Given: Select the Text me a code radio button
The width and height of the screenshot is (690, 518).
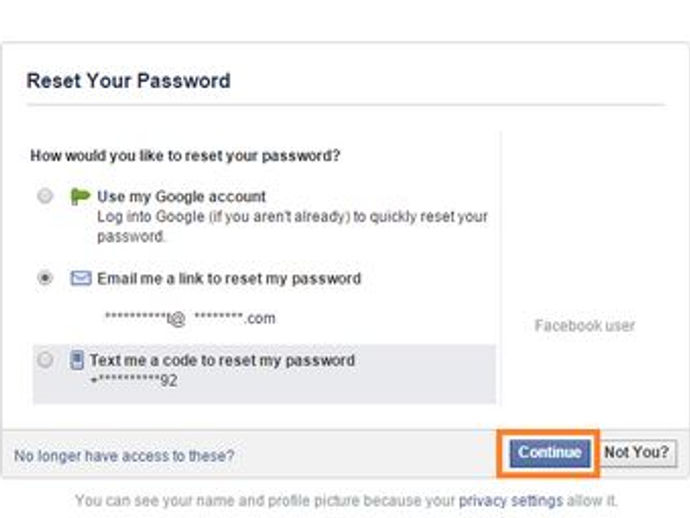Looking at the screenshot, I should pyautogui.click(x=45, y=360).
